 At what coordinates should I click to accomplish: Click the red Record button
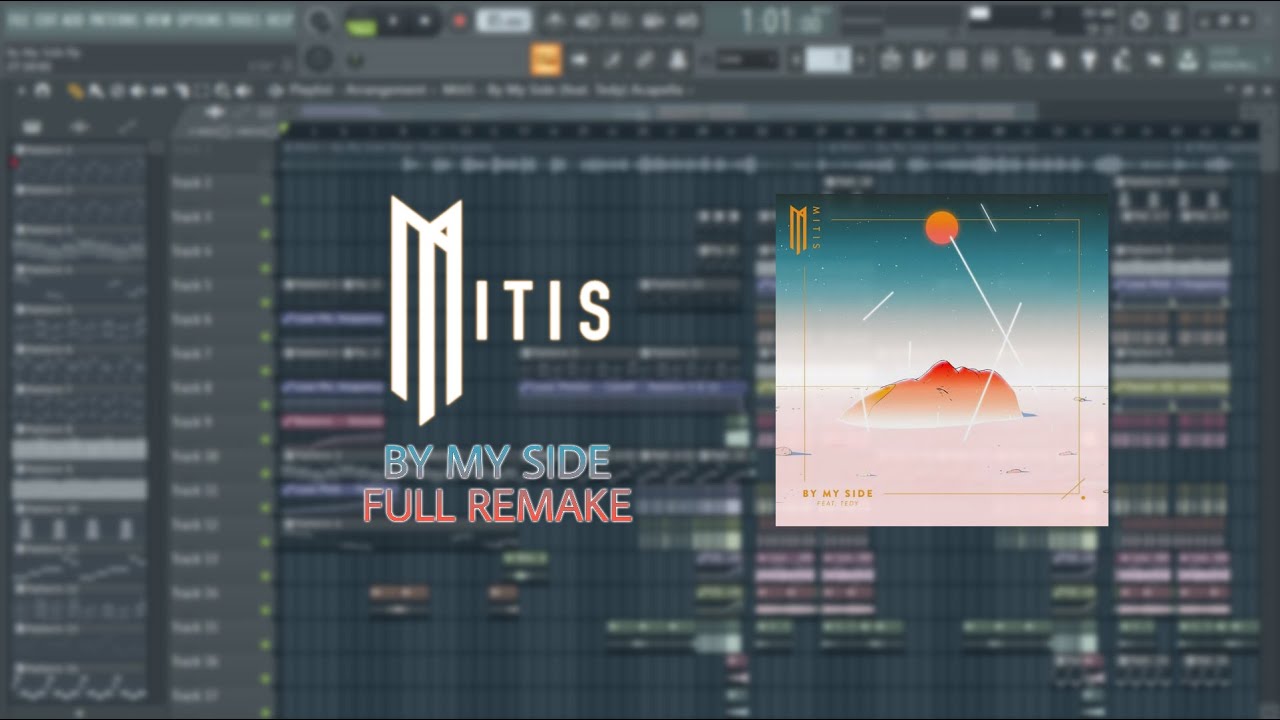(460, 21)
